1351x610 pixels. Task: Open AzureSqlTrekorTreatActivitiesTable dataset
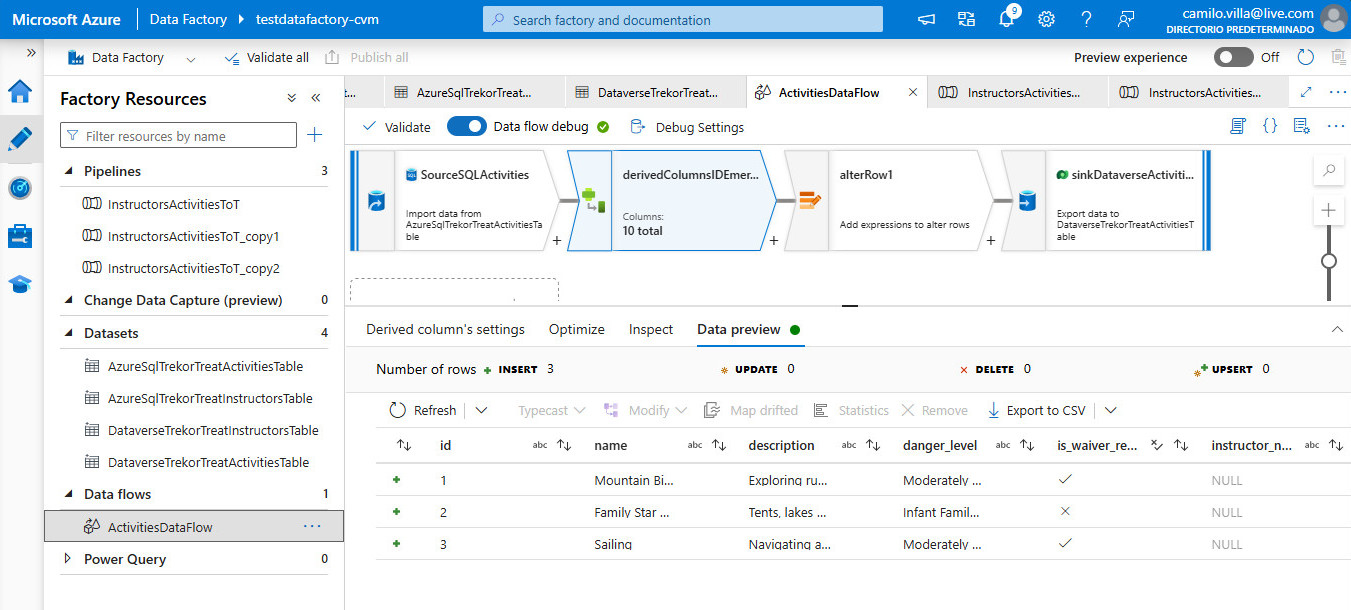(205, 366)
